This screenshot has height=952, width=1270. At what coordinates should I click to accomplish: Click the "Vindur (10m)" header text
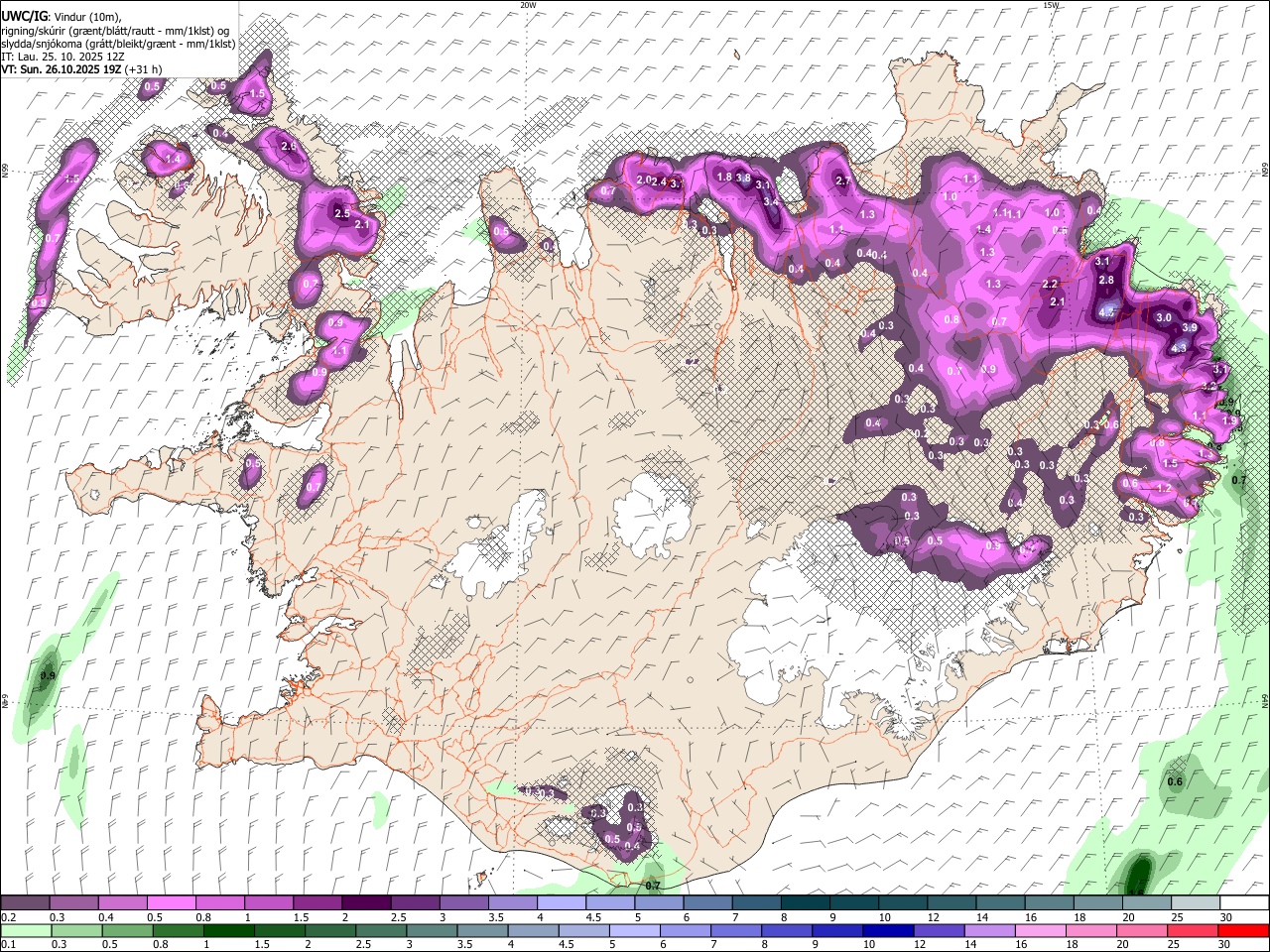pos(86,17)
